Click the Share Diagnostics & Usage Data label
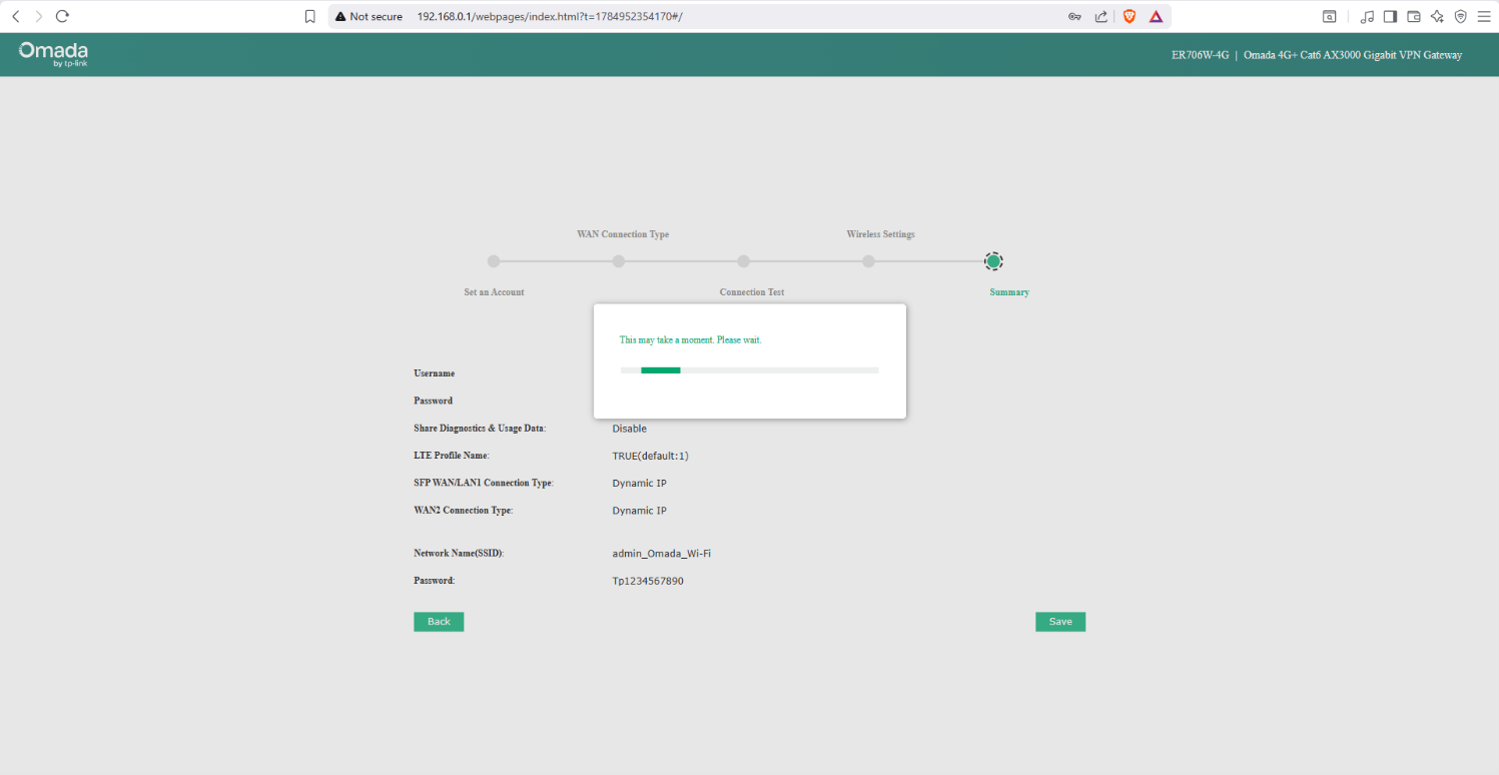1499x775 pixels. coord(480,428)
